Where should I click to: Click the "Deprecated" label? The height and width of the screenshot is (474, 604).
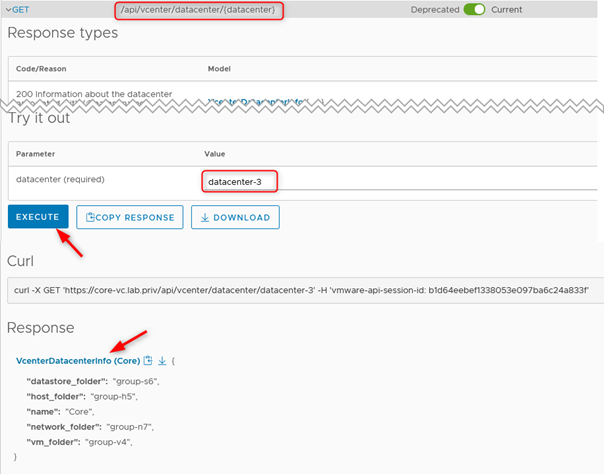pos(435,10)
